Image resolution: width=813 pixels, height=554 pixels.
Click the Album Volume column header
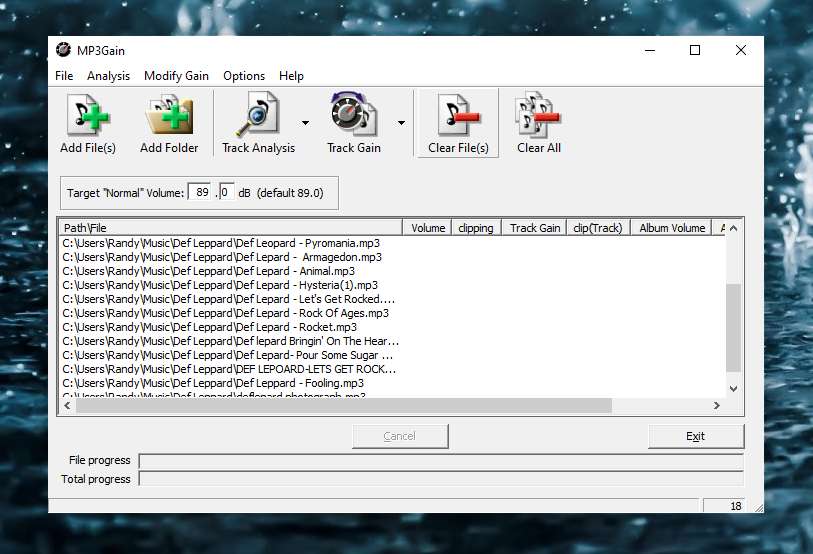coord(671,228)
